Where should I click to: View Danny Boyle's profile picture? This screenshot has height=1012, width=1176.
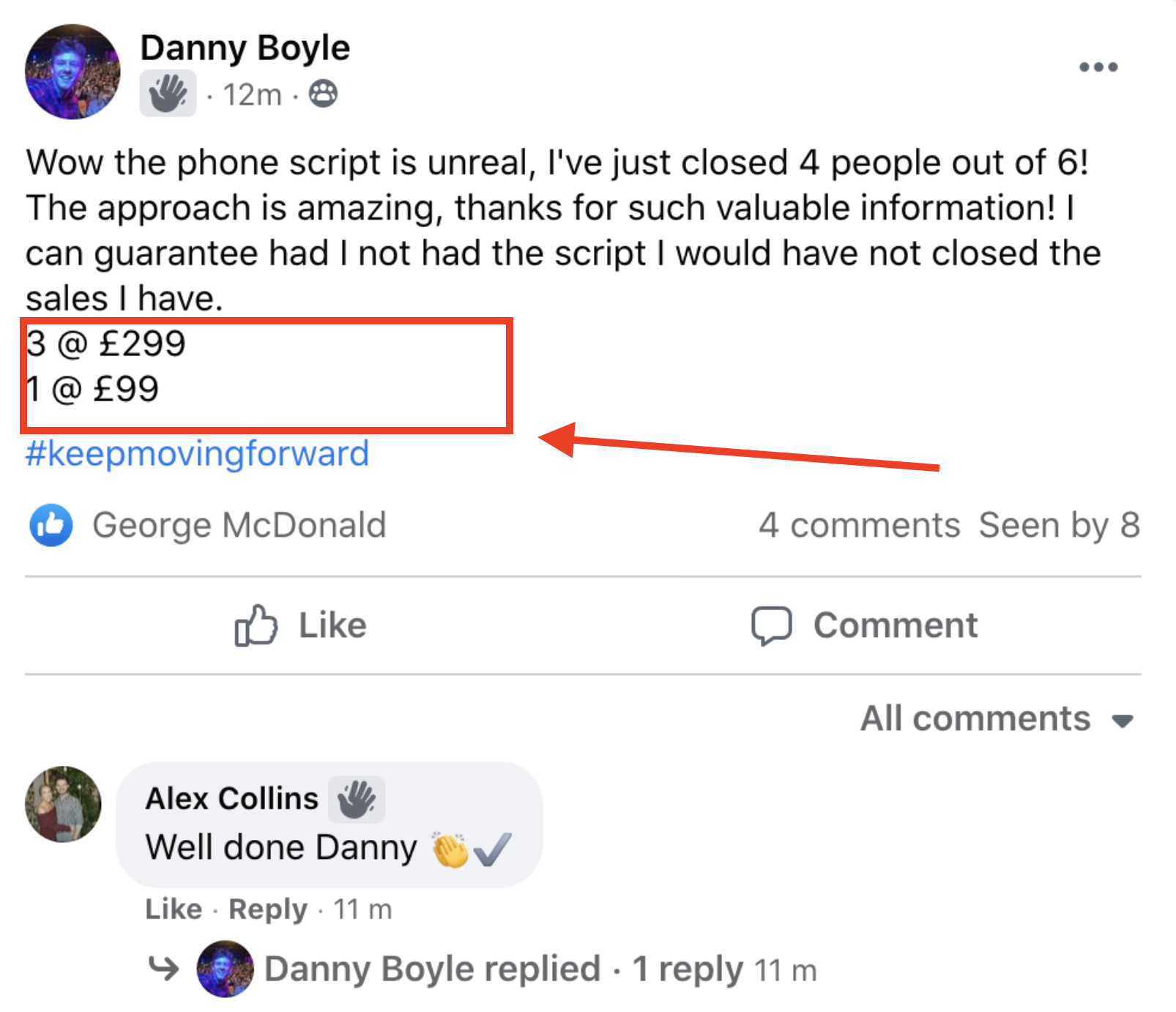point(72,72)
